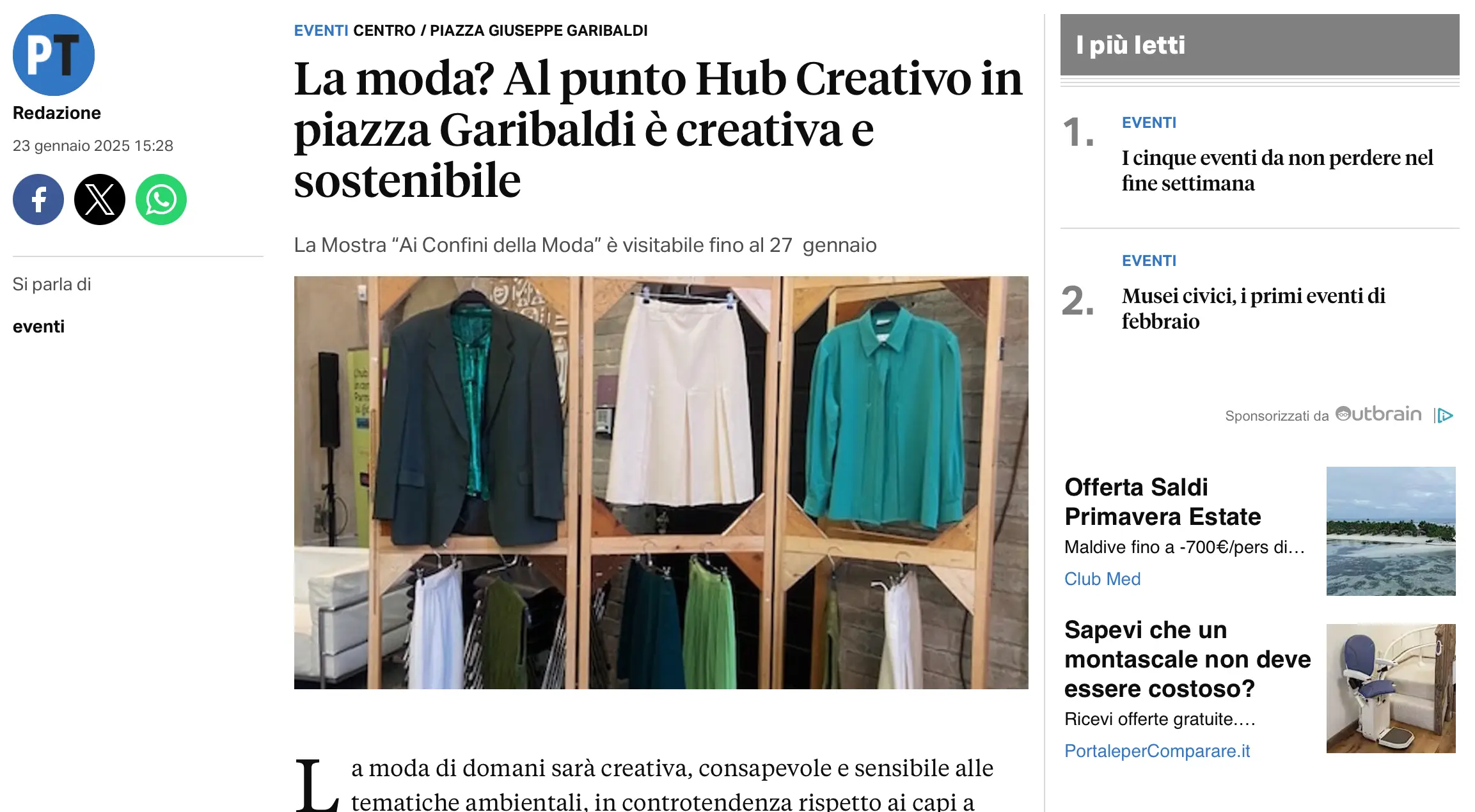Read 'Musei civici, i primi eventi'
The image size is (1475, 812).
point(1254,309)
